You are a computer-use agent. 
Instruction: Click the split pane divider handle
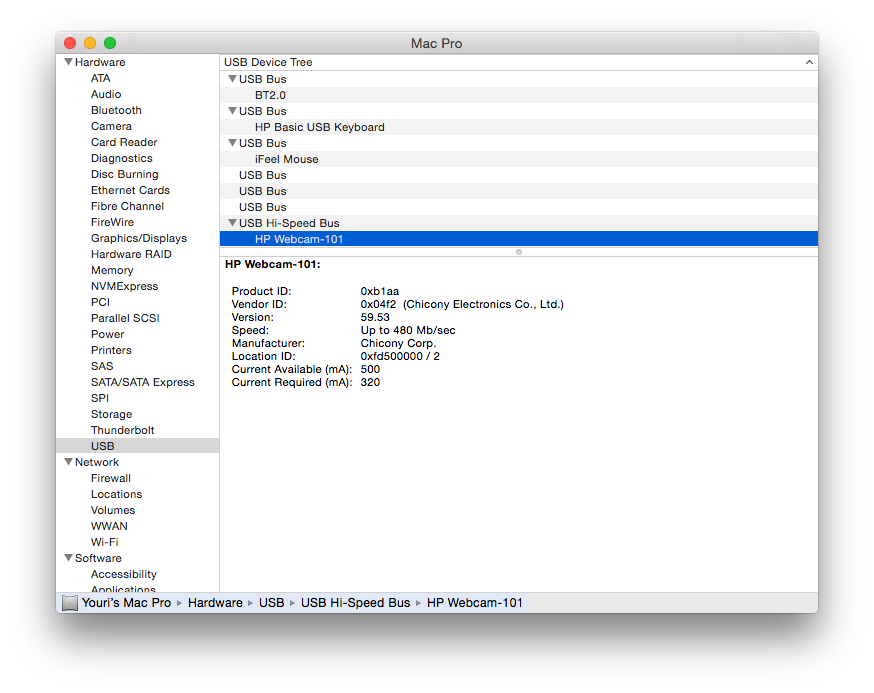pyautogui.click(x=518, y=252)
